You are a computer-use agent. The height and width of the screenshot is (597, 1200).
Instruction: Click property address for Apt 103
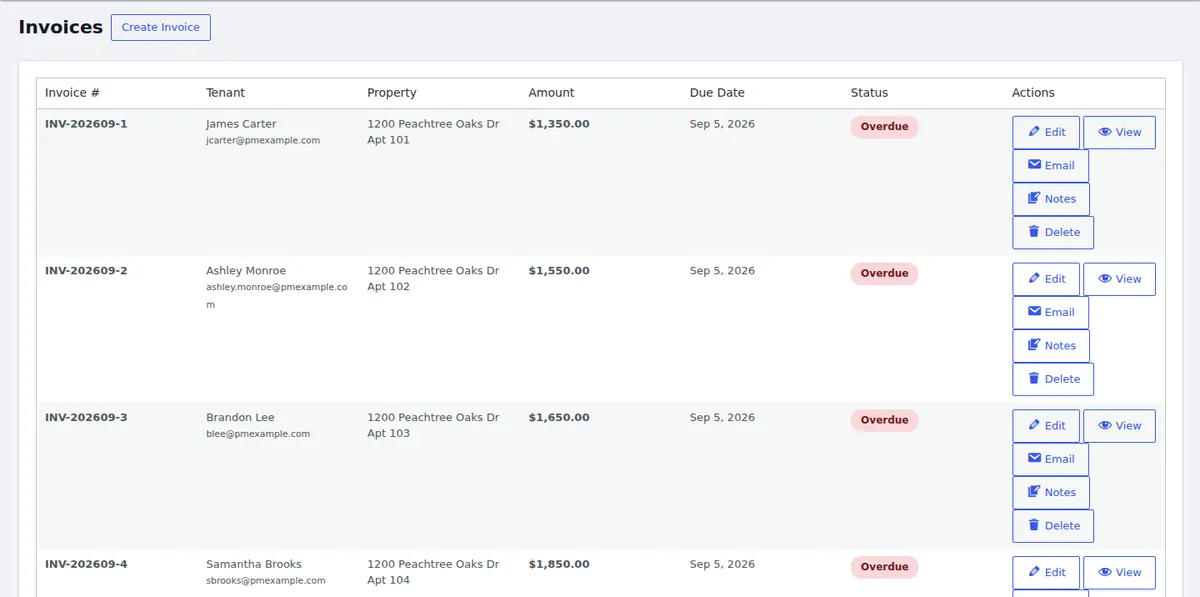[x=433, y=426]
